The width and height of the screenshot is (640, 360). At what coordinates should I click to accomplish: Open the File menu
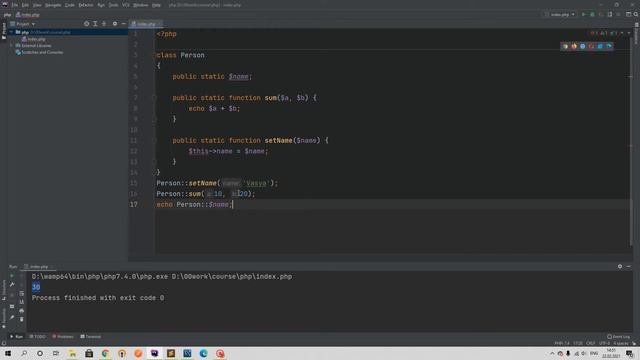[15, 5]
